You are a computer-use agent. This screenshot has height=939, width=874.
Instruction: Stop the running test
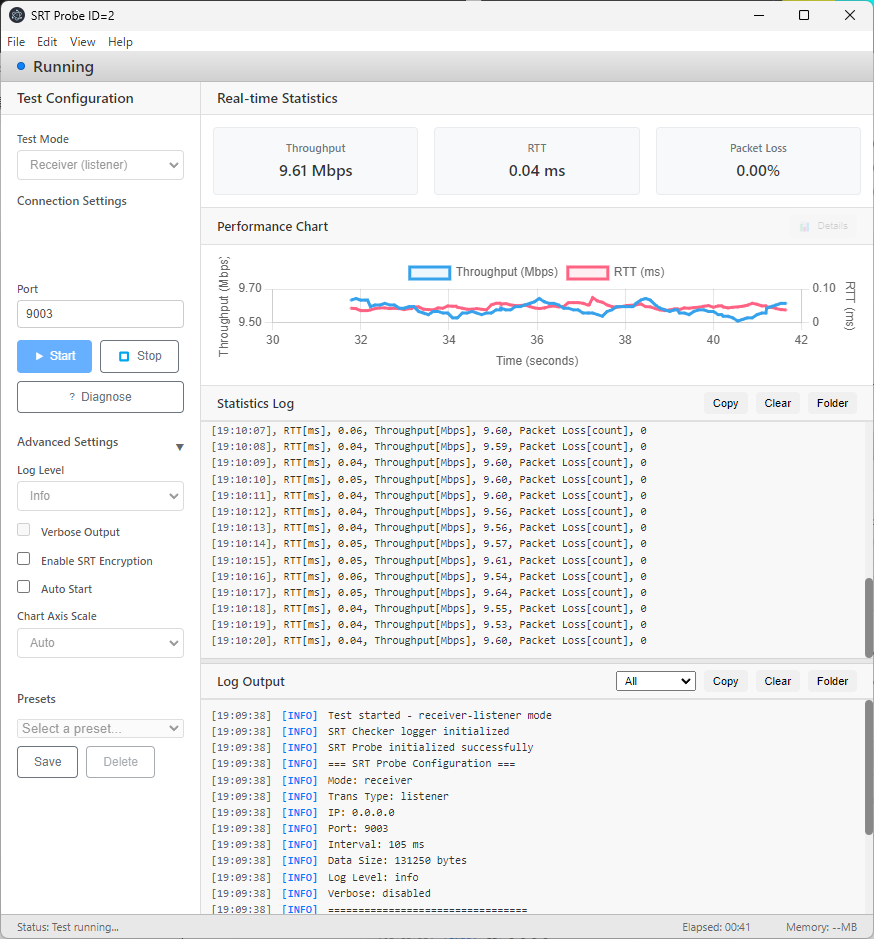coord(139,356)
